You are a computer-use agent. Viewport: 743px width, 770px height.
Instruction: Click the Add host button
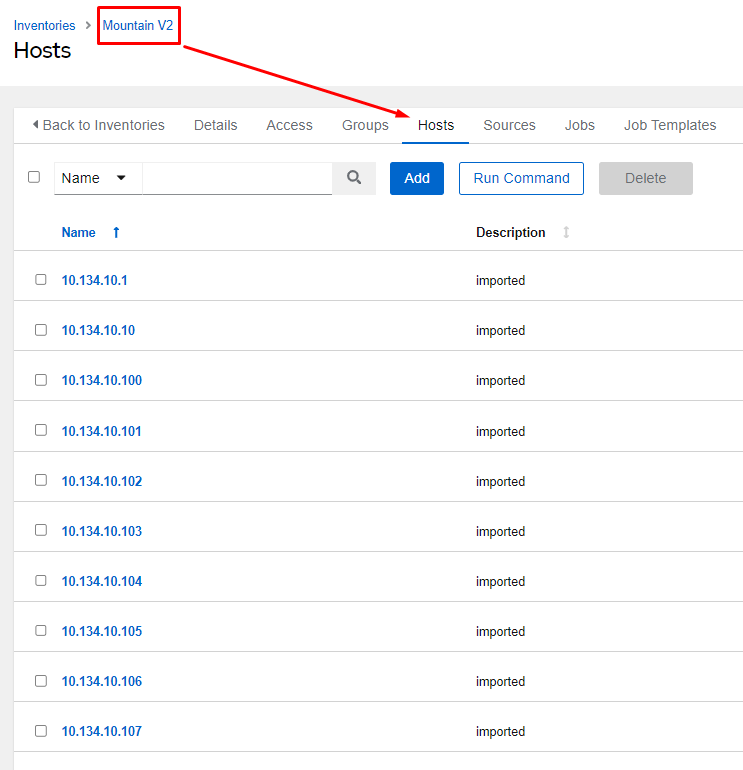417,178
